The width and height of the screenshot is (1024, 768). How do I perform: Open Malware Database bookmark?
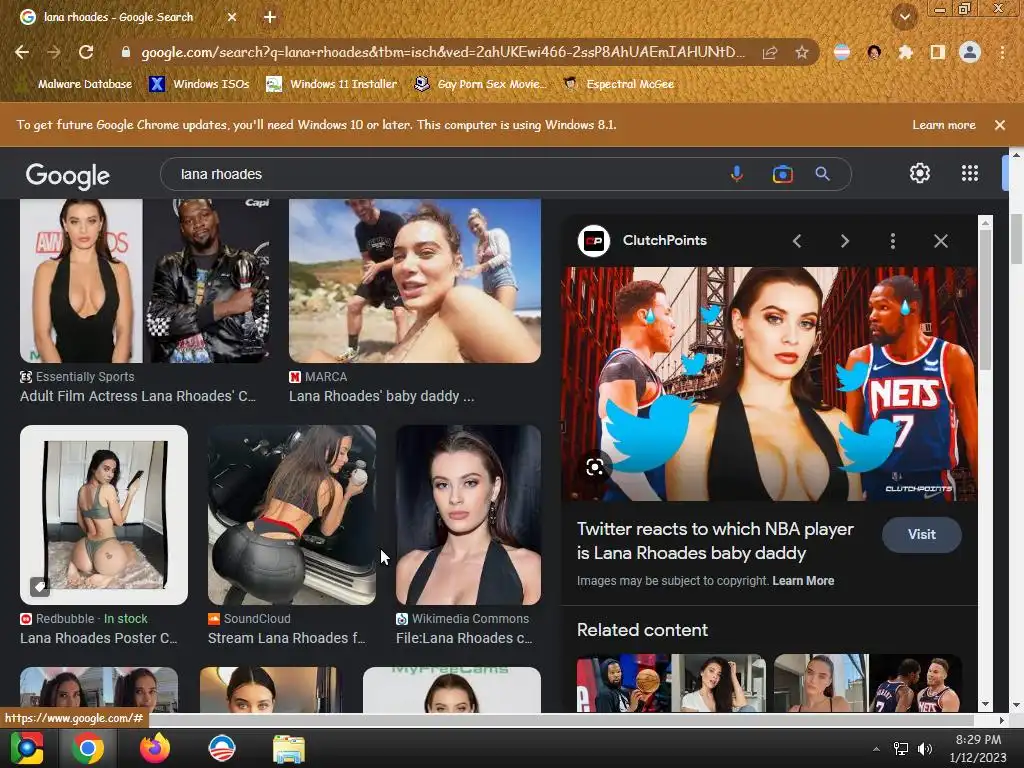pyautogui.click(x=76, y=84)
